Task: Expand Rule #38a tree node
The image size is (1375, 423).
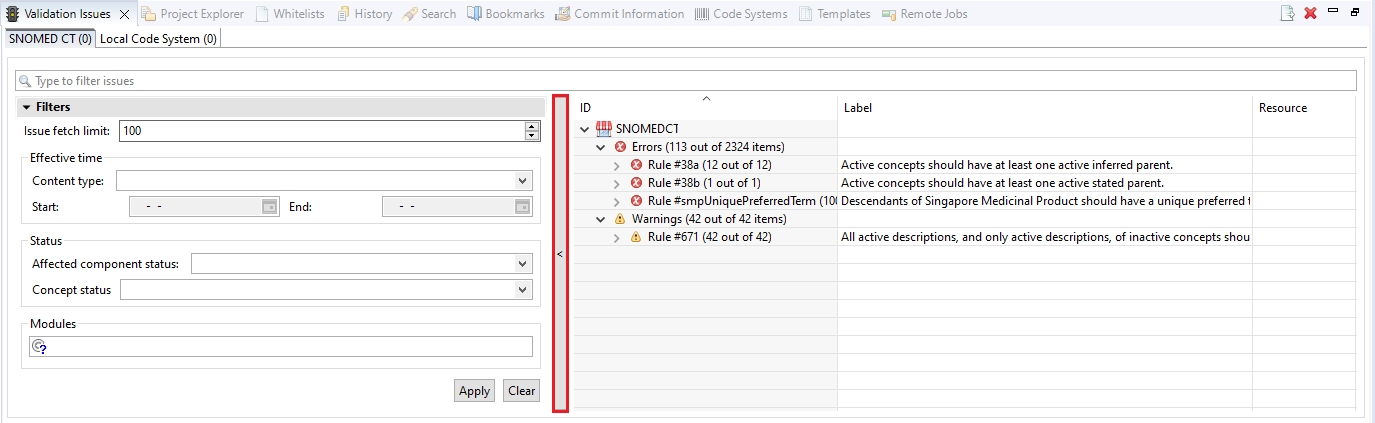Action: (617, 165)
